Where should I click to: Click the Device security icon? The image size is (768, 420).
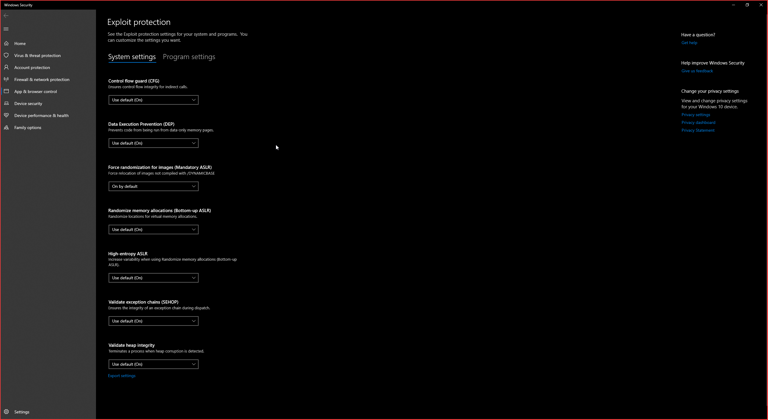click(x=6, y=104)
